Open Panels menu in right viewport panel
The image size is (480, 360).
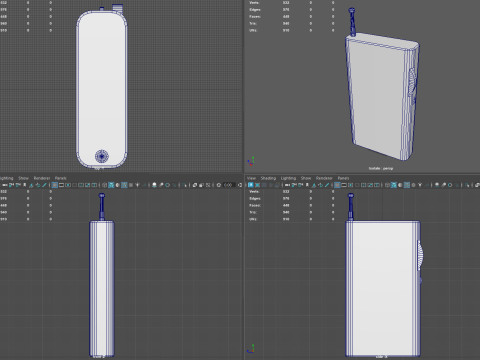[x=343, y=178]
